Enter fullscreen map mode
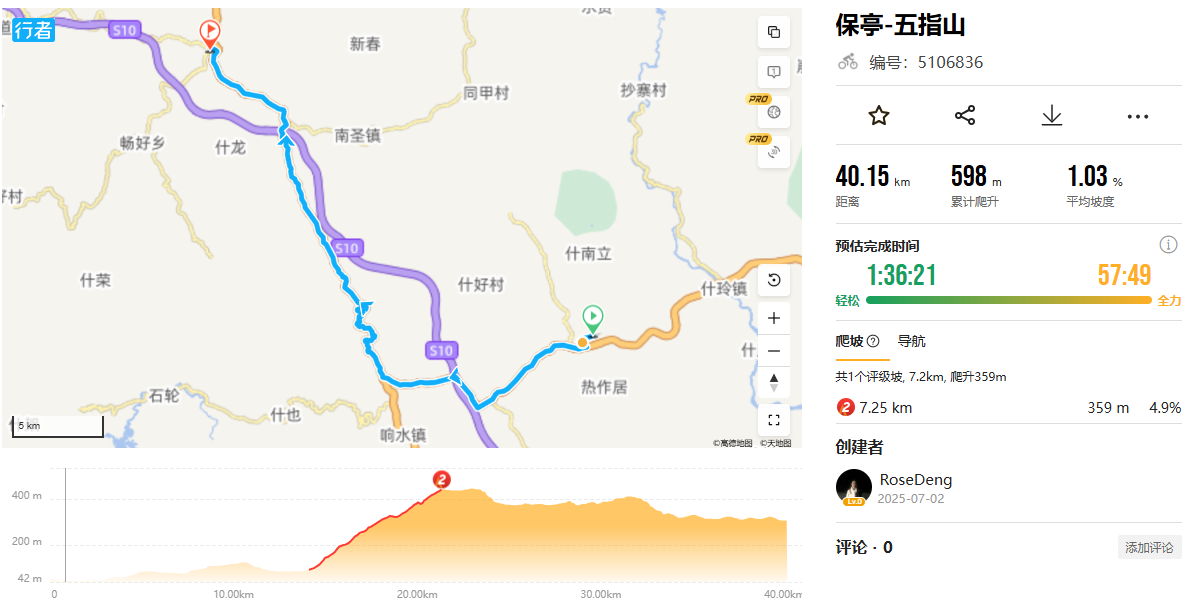Image resolution: width=1188 pixels, height=608 pixels. coord(774,420)
